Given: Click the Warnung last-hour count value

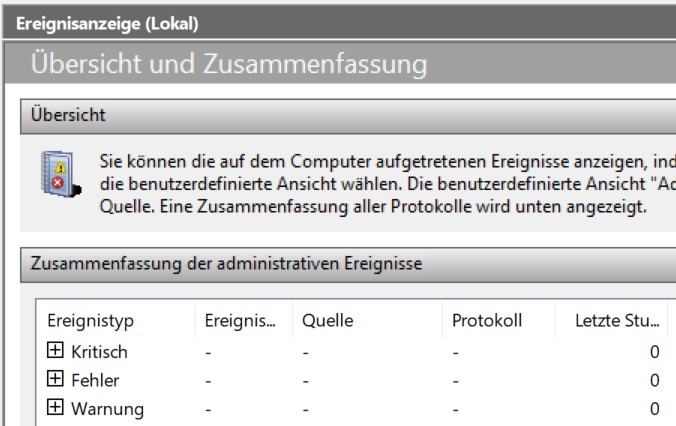Looking at the screenshot, I should tap(654, 408).
